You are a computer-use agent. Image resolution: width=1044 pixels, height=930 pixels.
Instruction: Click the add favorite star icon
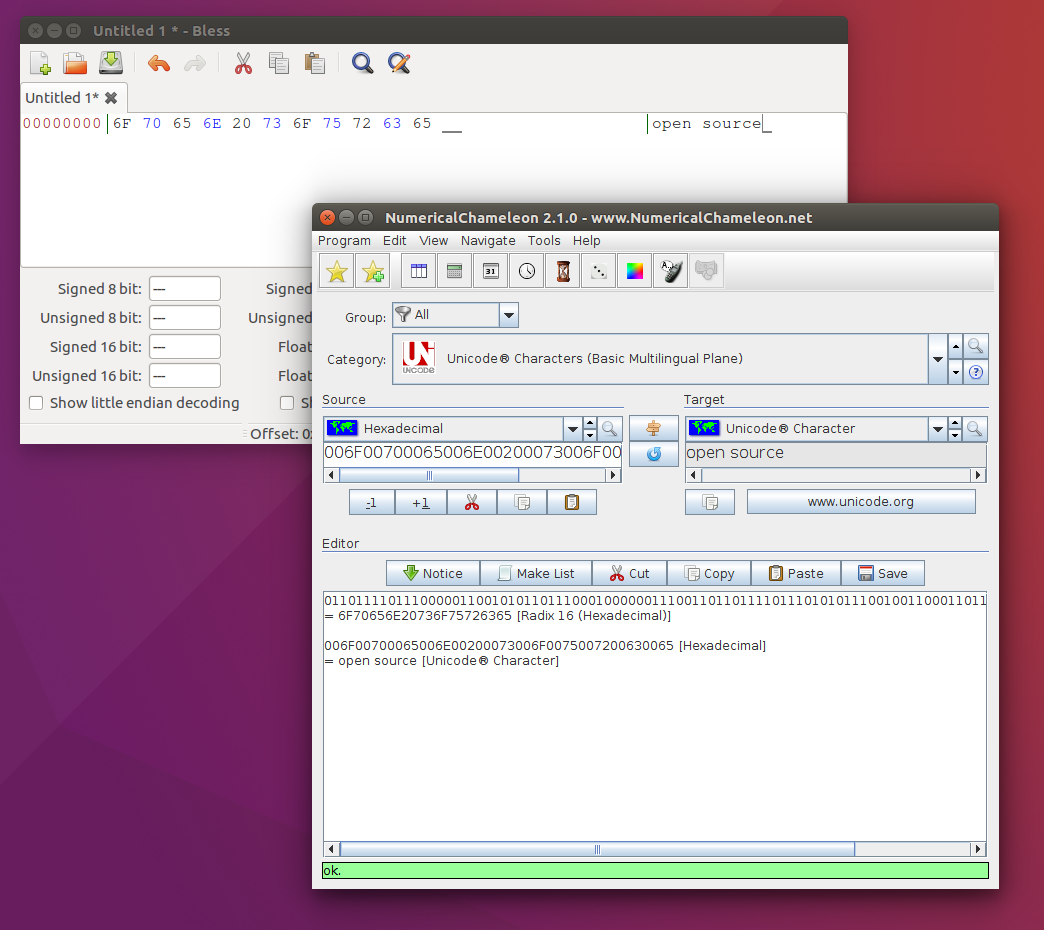point(373,271)
